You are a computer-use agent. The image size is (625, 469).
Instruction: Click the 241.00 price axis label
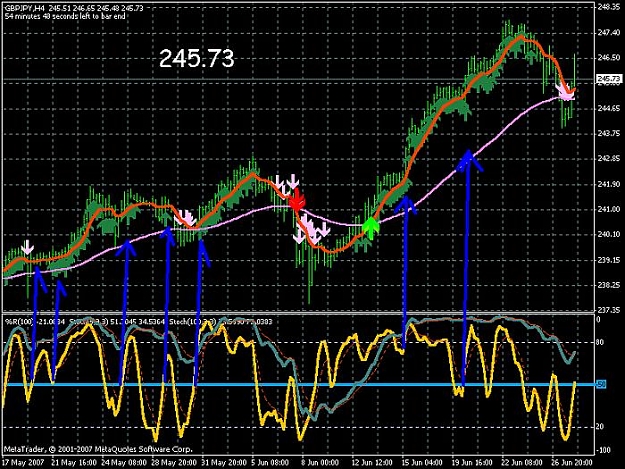[609, 209]
